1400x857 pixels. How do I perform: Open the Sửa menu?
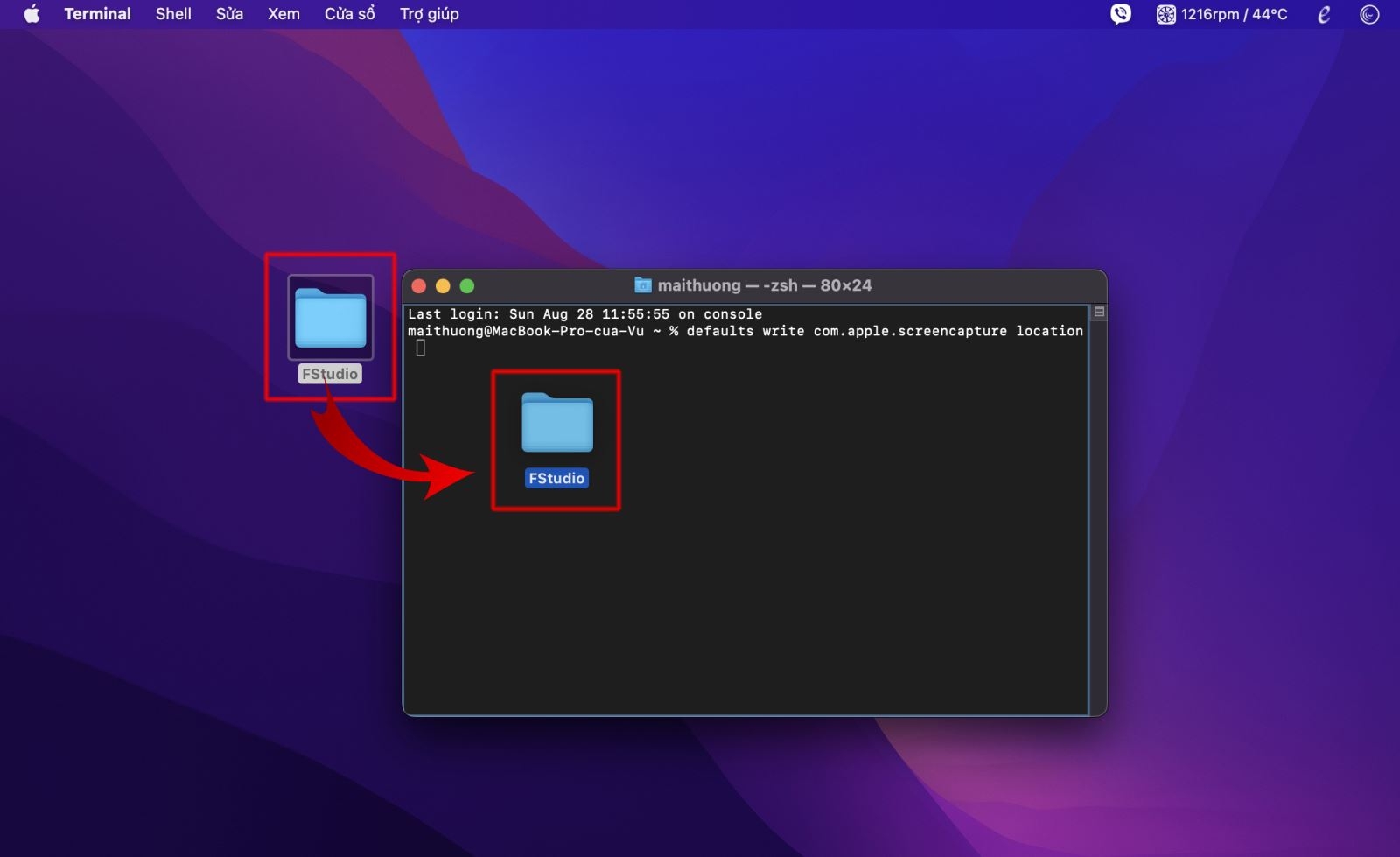coord(229,14)
